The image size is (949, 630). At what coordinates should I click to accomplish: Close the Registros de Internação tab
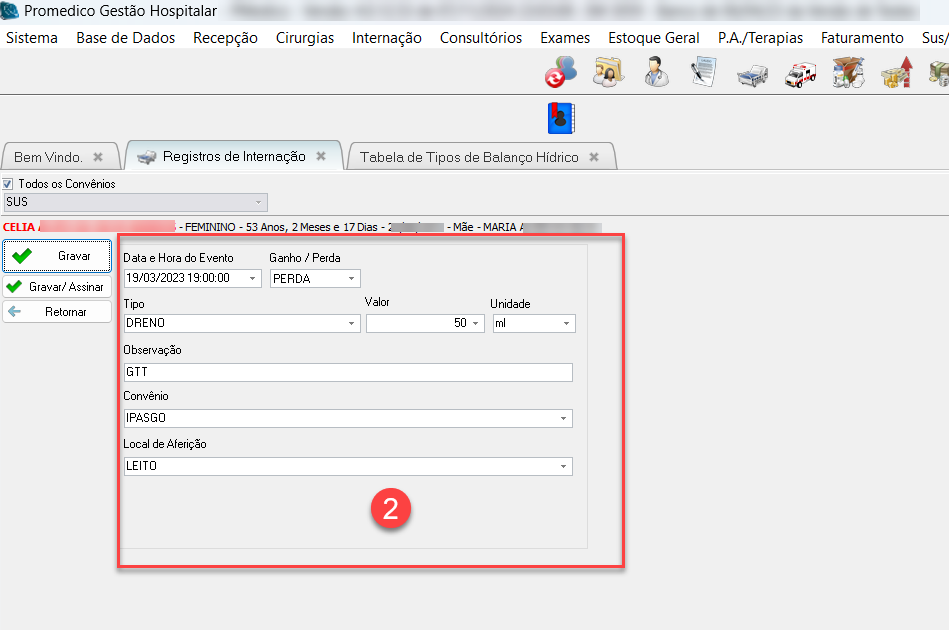[321, 157]
